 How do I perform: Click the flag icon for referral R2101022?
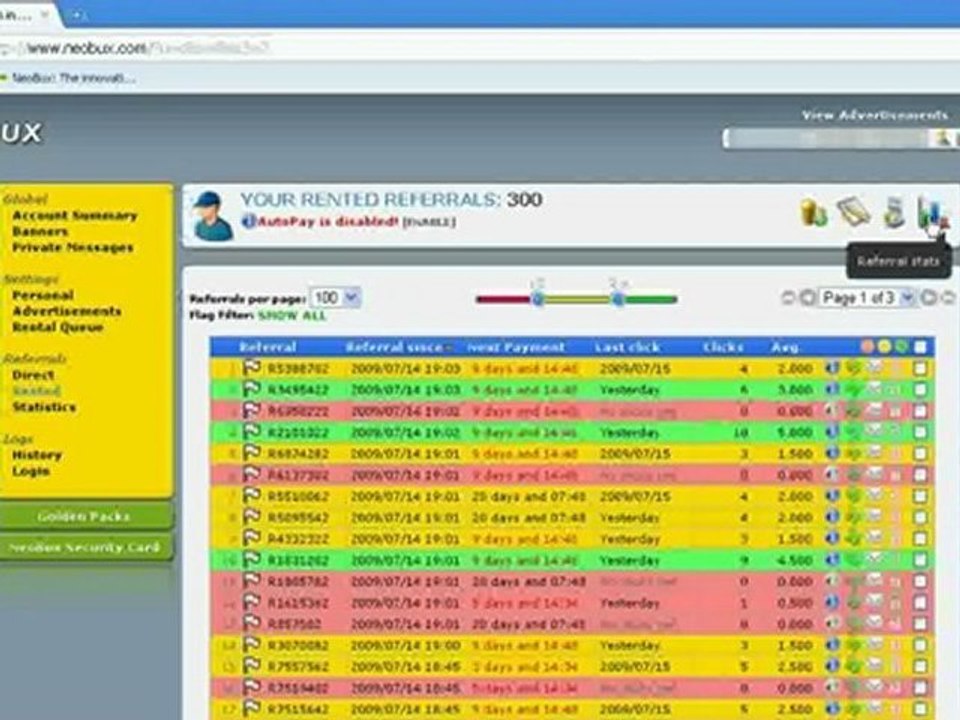(x=252, y=432)
